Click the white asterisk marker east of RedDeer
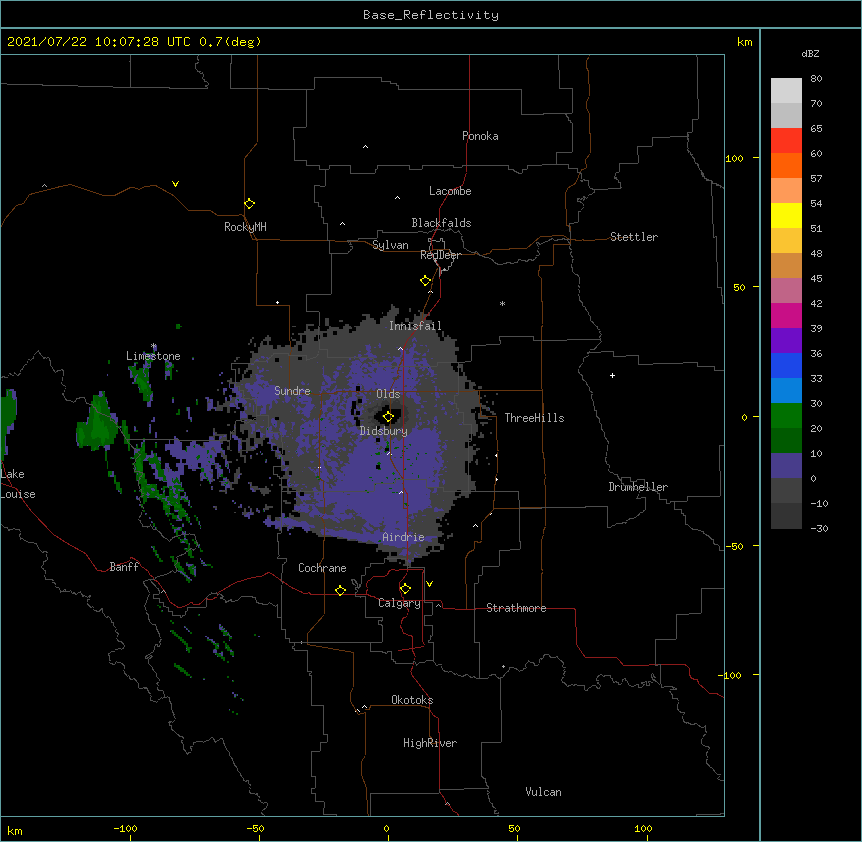 click(502, 303)
